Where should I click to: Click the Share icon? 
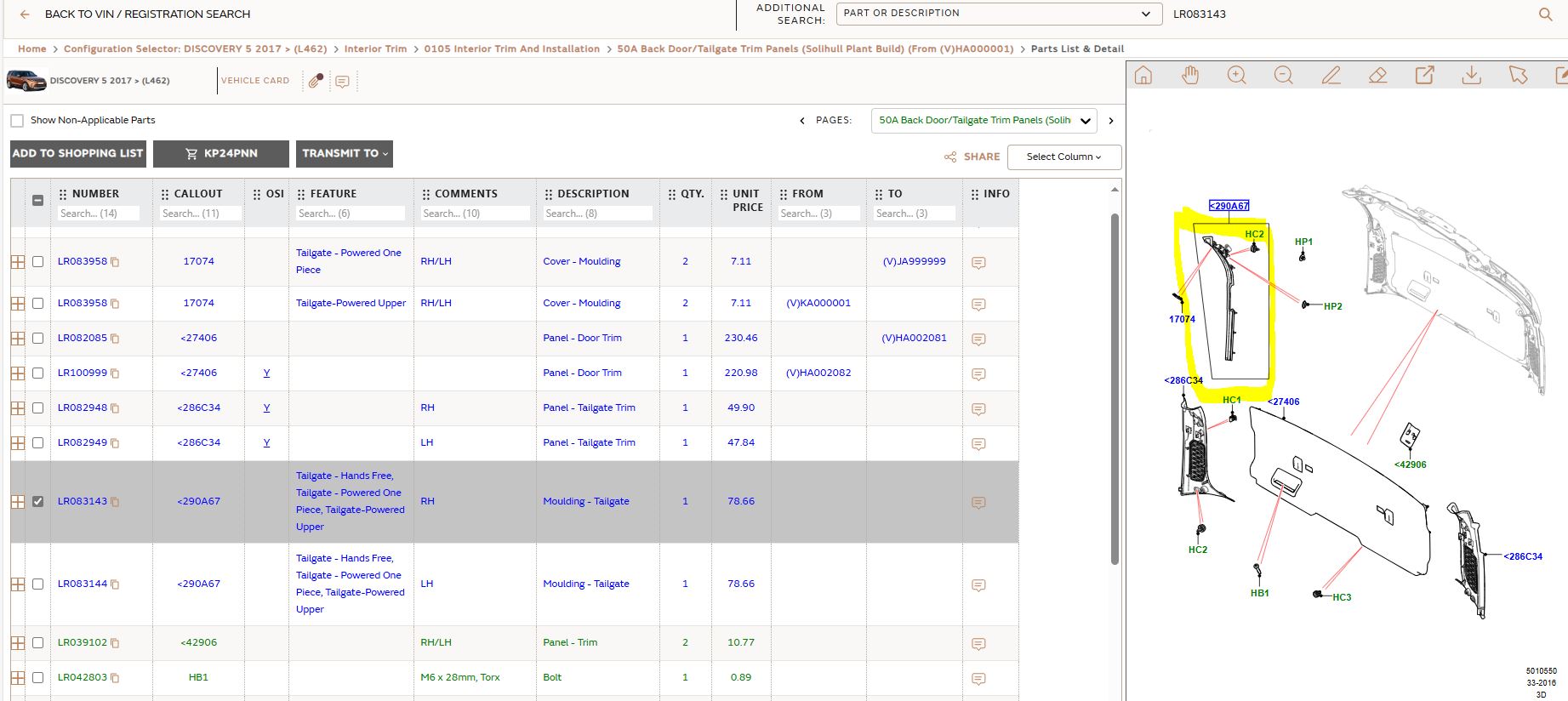point(950,157)
